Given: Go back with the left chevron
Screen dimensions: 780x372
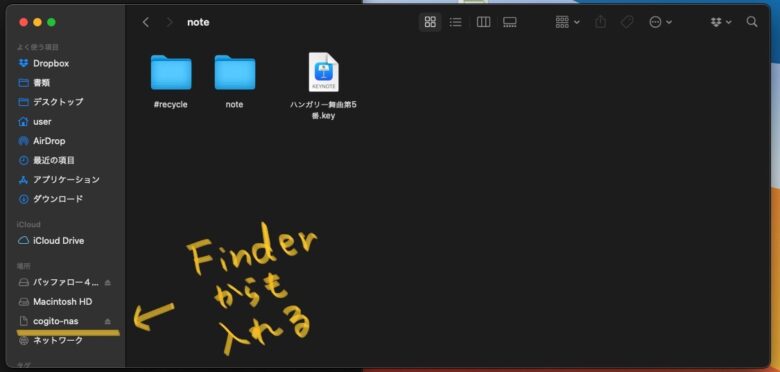Looking at the screenshot, I should click(x=145, y=22).
